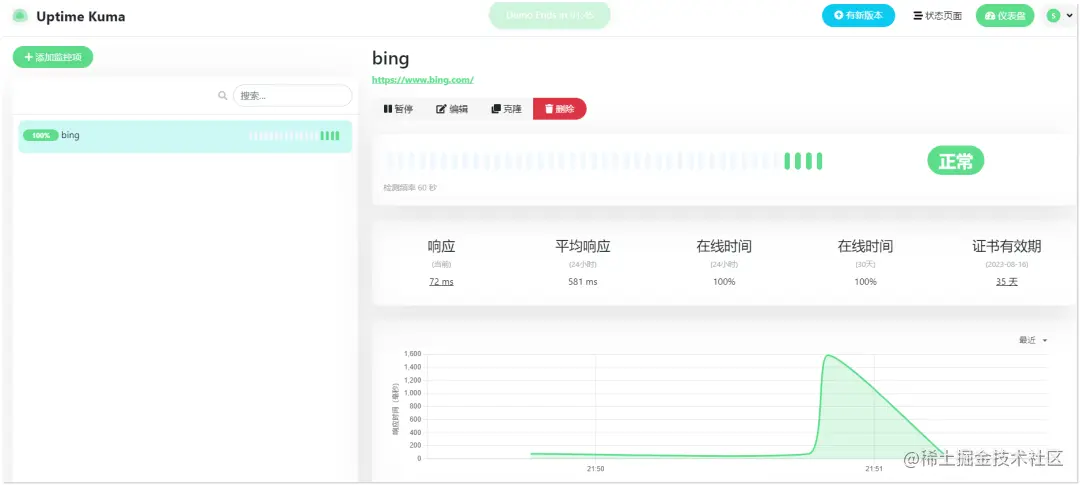Click the 581 ms average response value

click(583, 282)
